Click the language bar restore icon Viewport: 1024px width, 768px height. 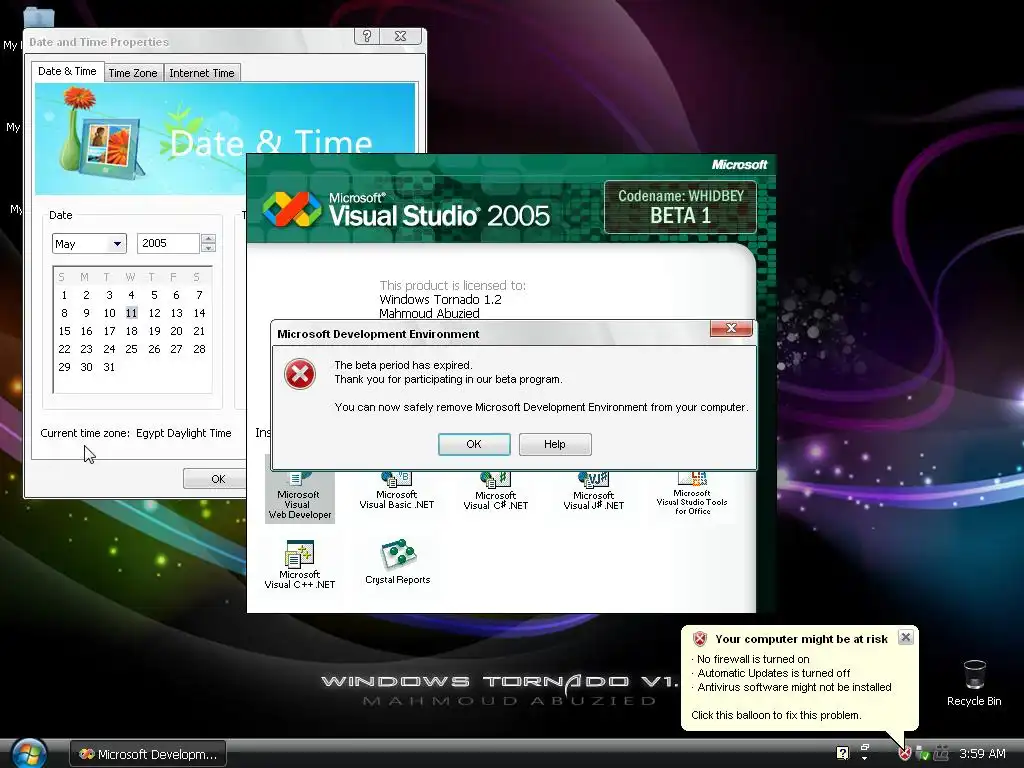[865, 747]
